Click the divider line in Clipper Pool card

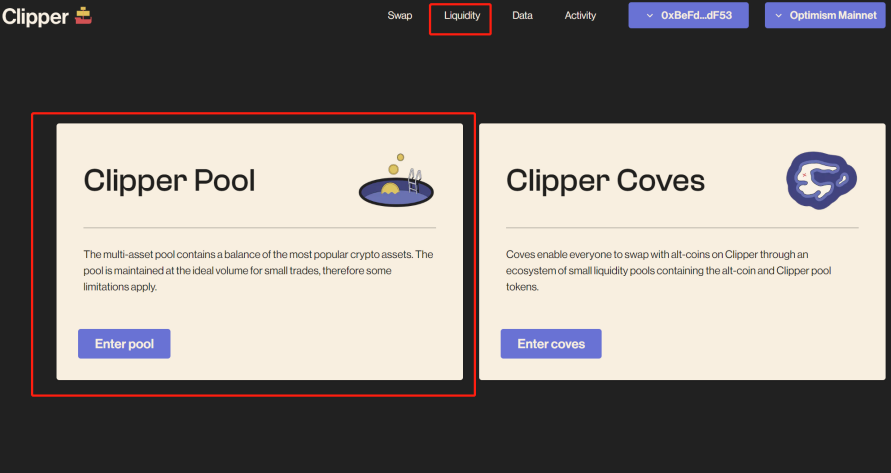(259, 228)
